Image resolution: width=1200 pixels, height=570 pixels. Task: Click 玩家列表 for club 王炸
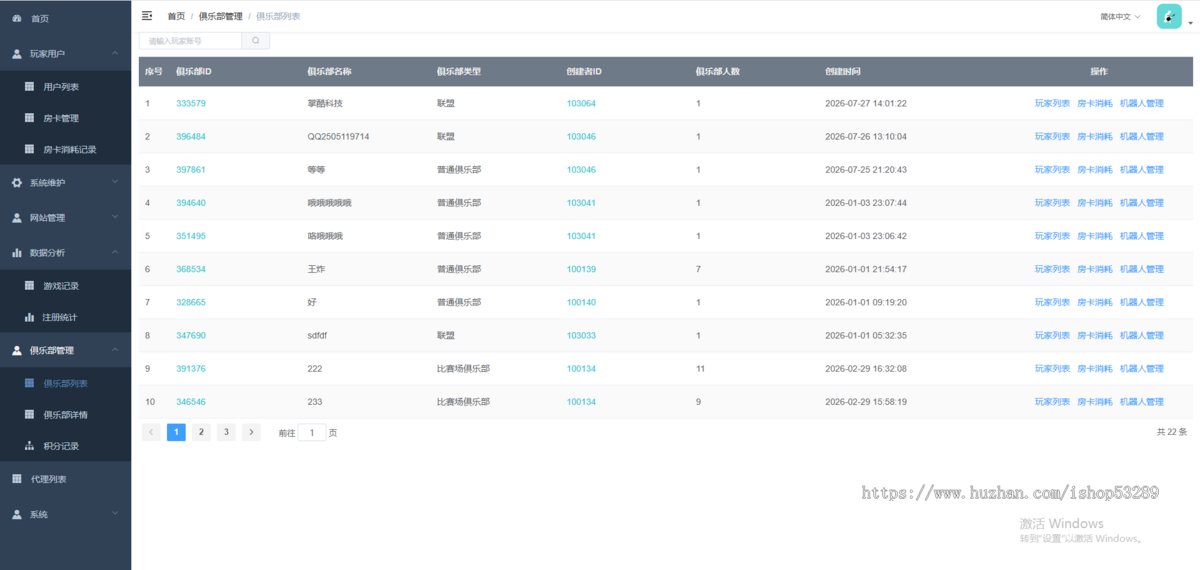click(1052, 269)
